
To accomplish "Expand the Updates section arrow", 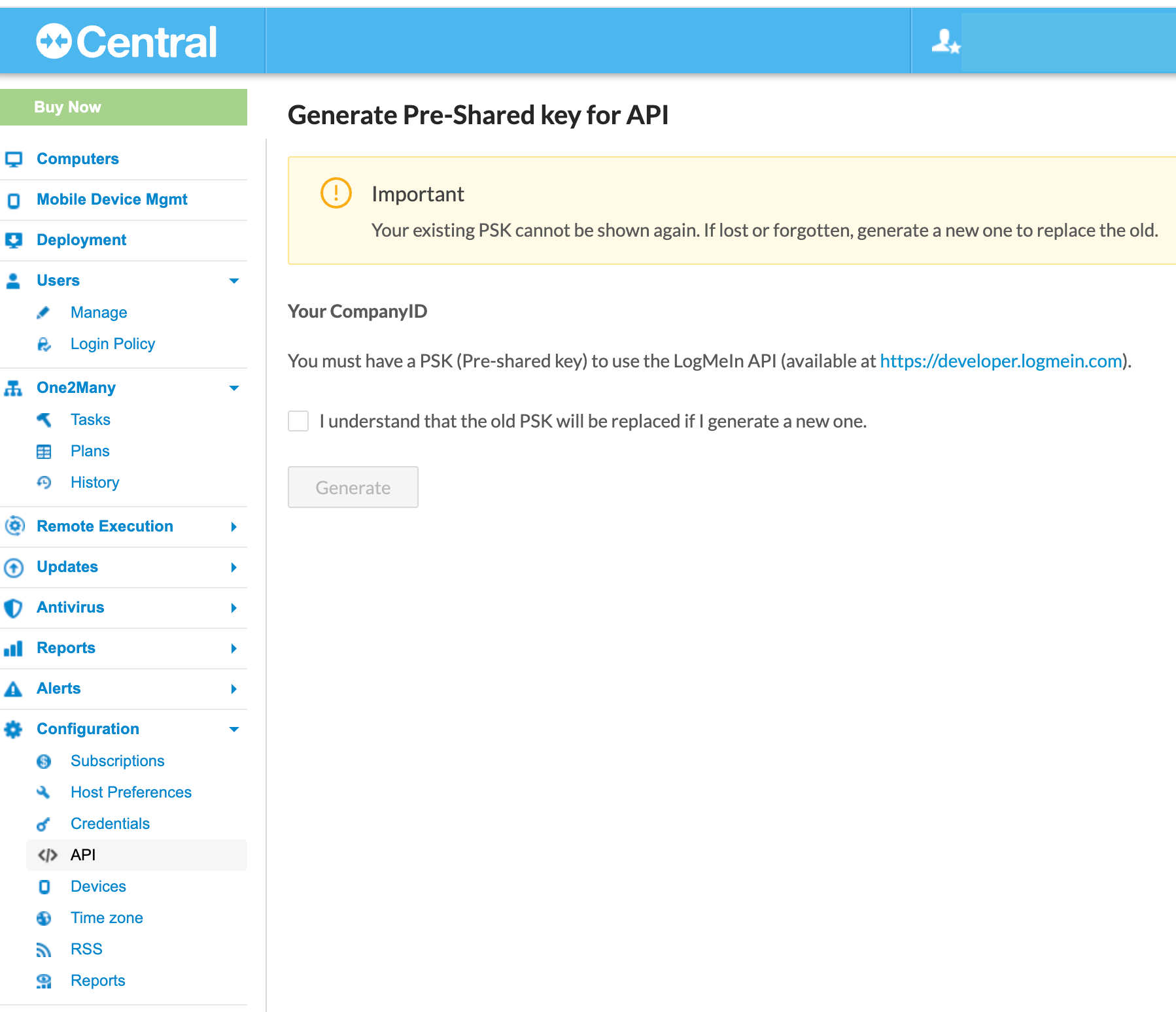I will click(234, 567).
